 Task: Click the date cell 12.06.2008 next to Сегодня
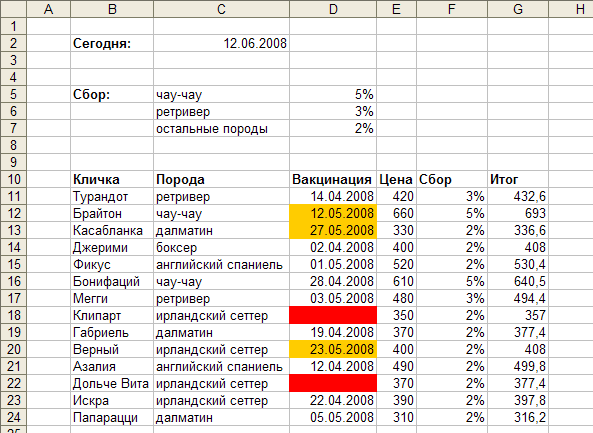(x=222, y=43)
